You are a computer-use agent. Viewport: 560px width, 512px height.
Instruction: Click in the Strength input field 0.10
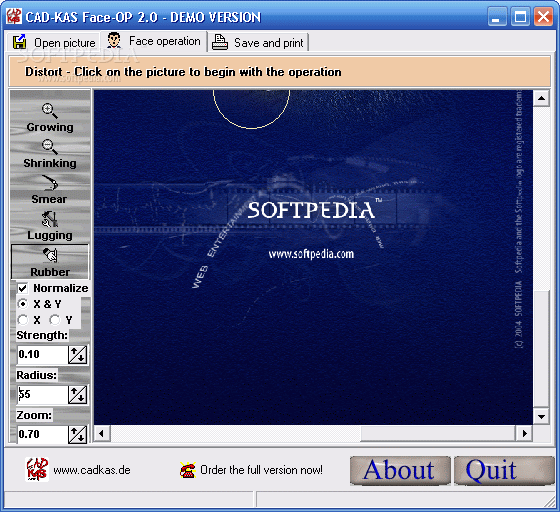coord(42,355)
